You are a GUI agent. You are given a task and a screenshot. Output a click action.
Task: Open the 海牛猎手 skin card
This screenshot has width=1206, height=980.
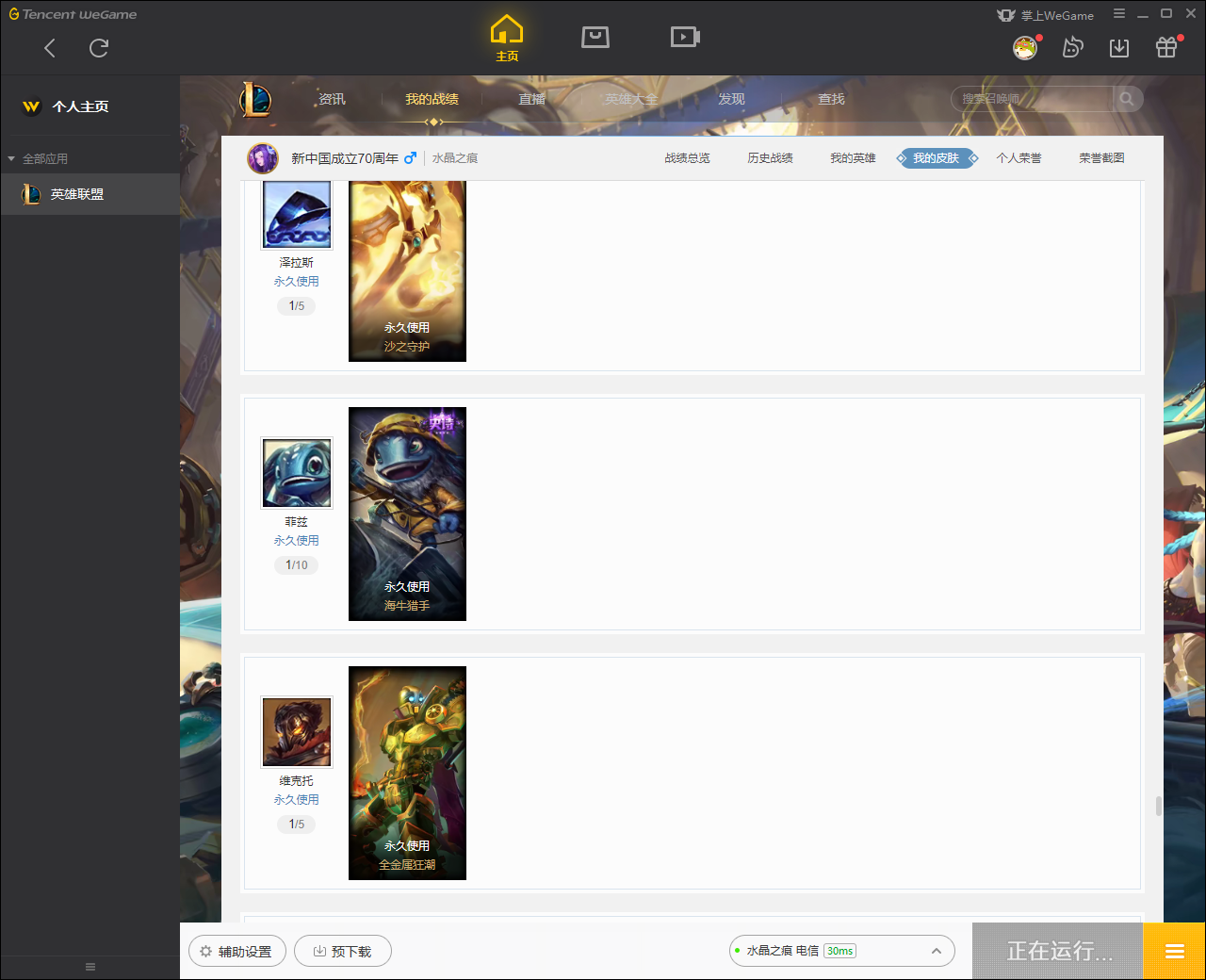pyautogui.click(x=407, y=514)
